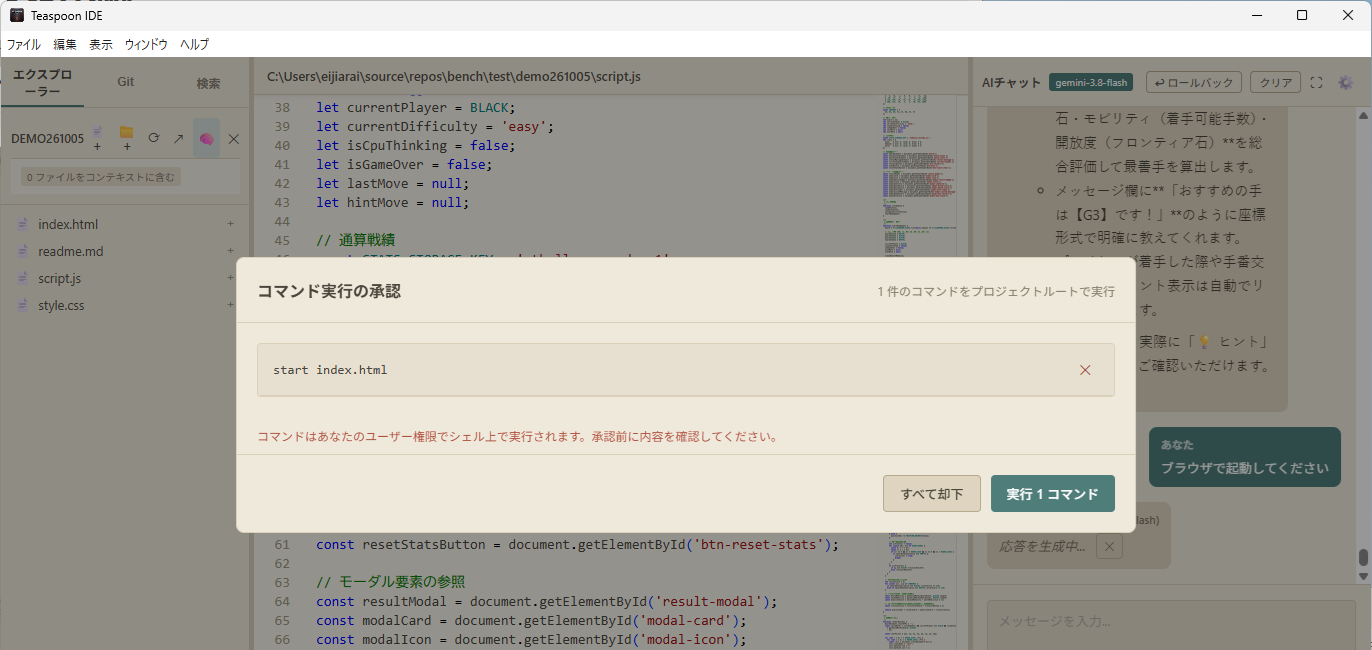Click the 実行 1 コマンド button
The height and width of the screenshot is (650, 1372).
(x=1053, y=494)
